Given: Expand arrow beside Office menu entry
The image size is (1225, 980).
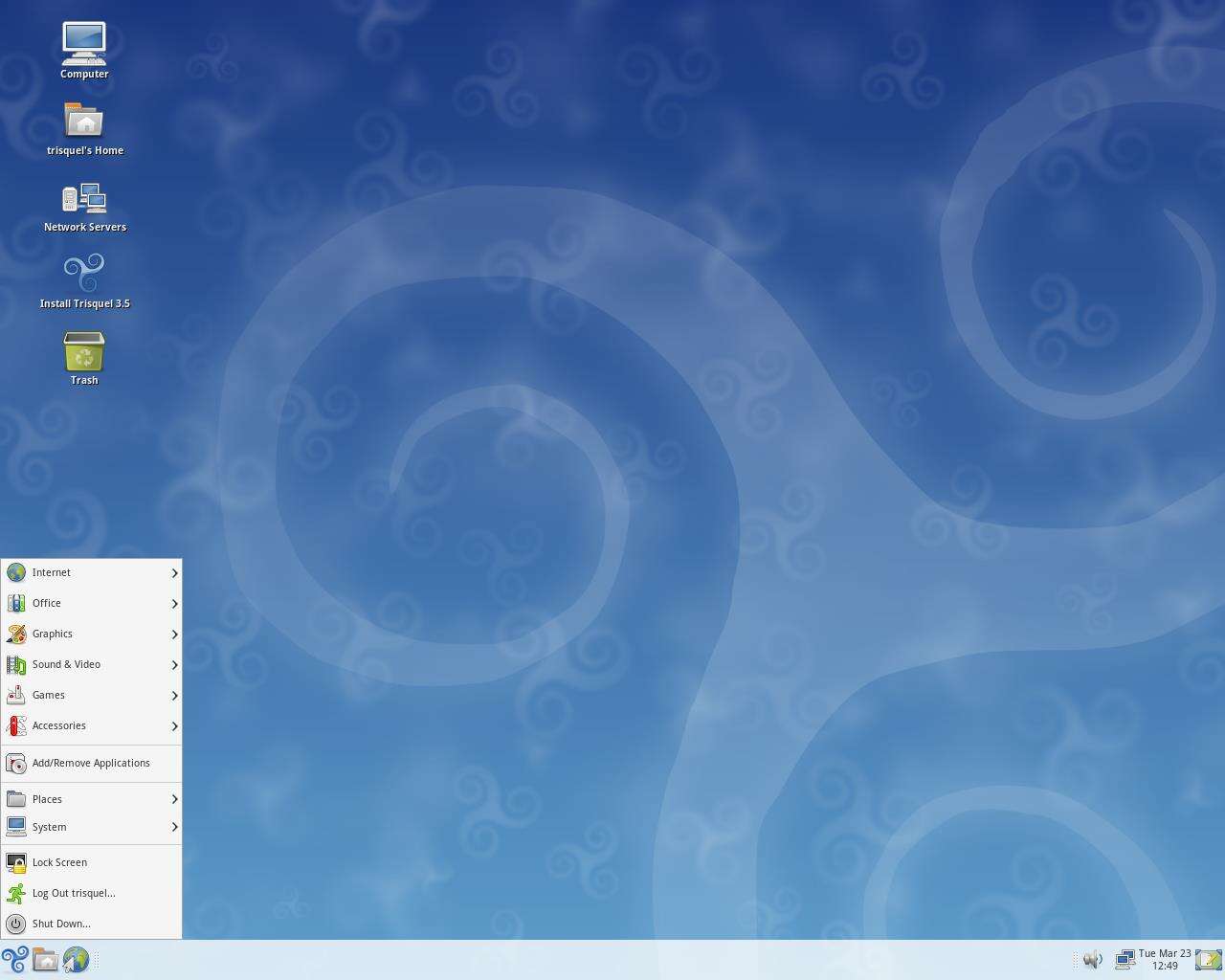Looking at the screenshot, I should [174, 603].
